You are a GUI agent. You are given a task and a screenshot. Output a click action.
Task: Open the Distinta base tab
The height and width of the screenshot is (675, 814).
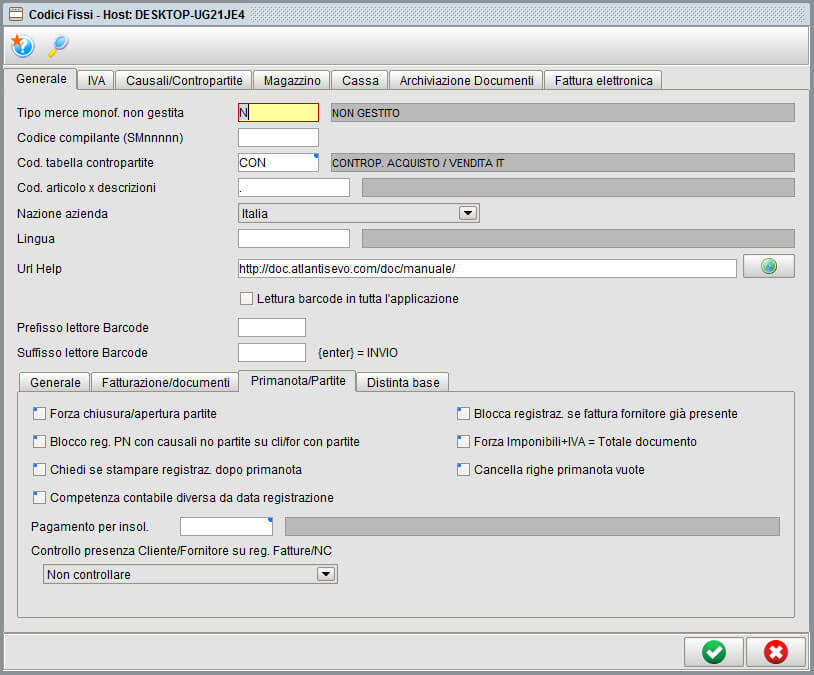point(403,382)
